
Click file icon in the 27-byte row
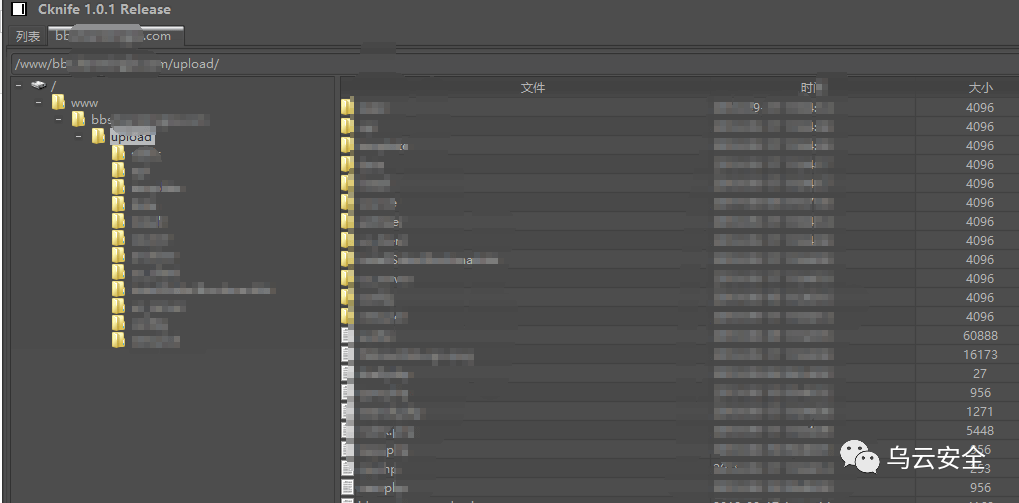pos(348,374)
